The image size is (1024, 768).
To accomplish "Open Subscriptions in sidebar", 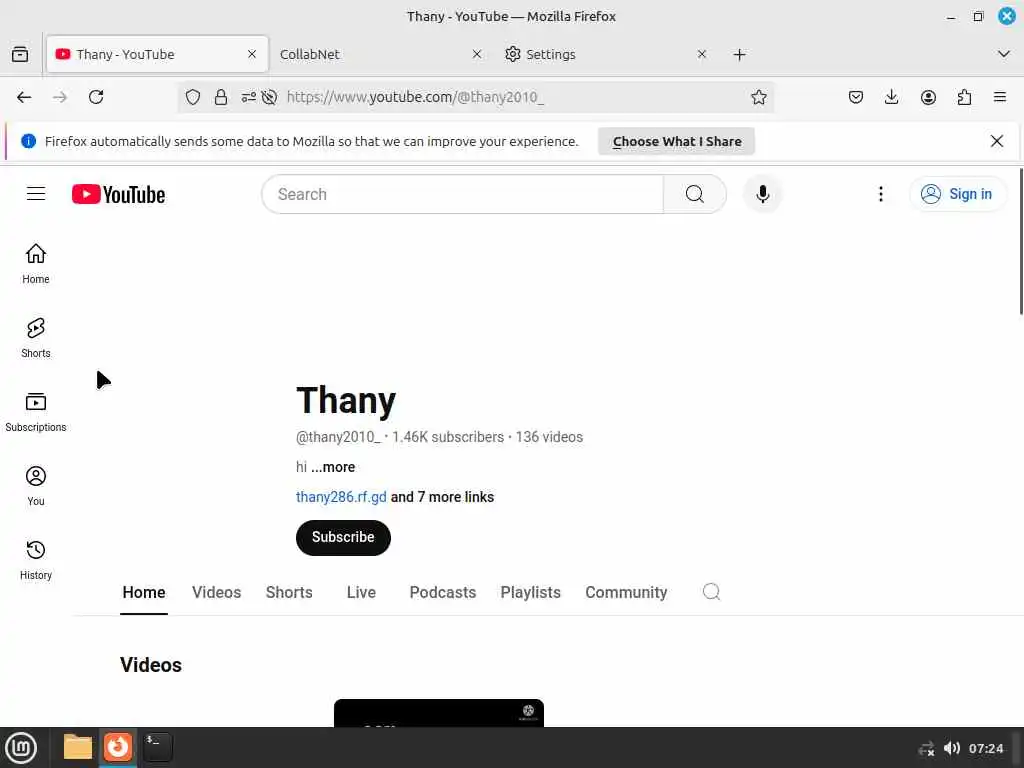I will [x=36, y=412].
